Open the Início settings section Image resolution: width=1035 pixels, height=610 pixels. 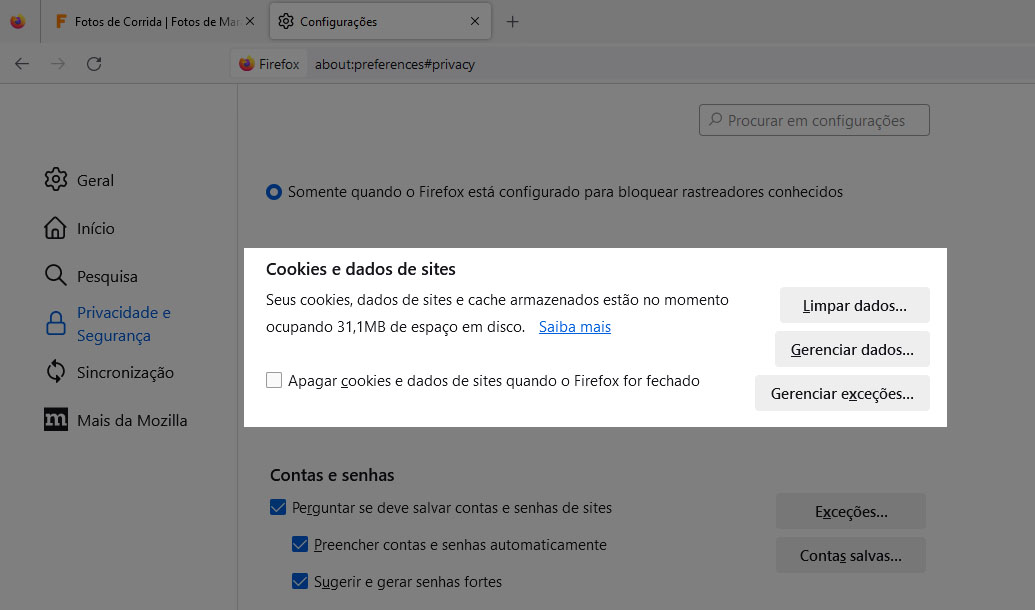coord(96,228)
